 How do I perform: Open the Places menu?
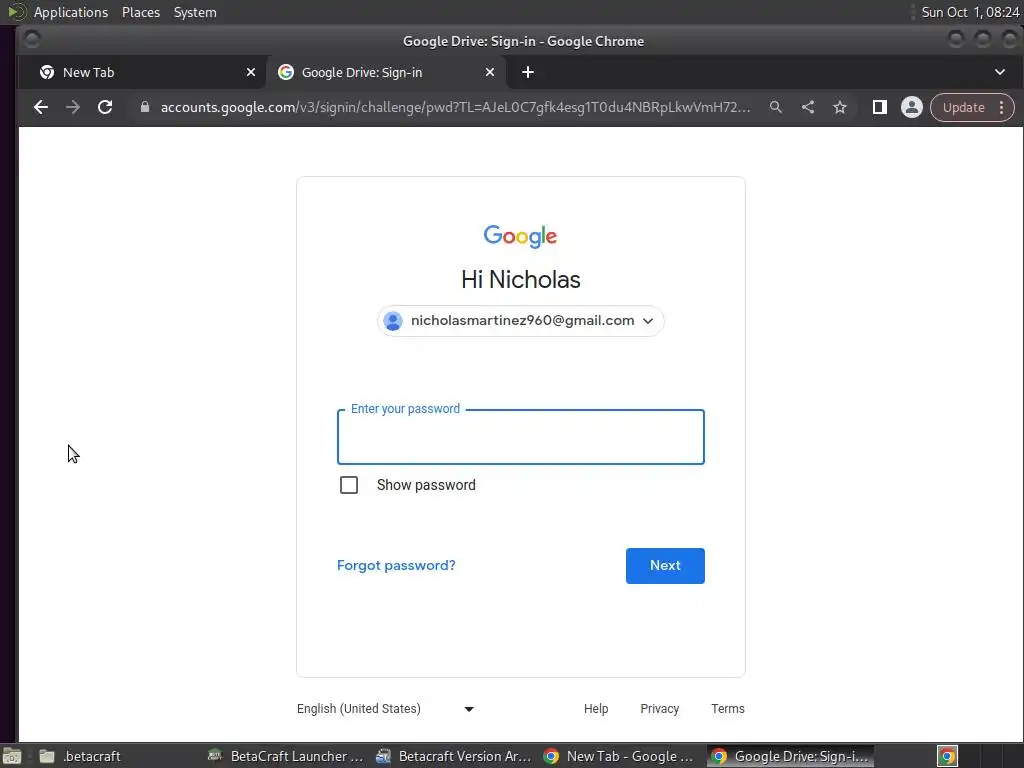click(141, 12)
